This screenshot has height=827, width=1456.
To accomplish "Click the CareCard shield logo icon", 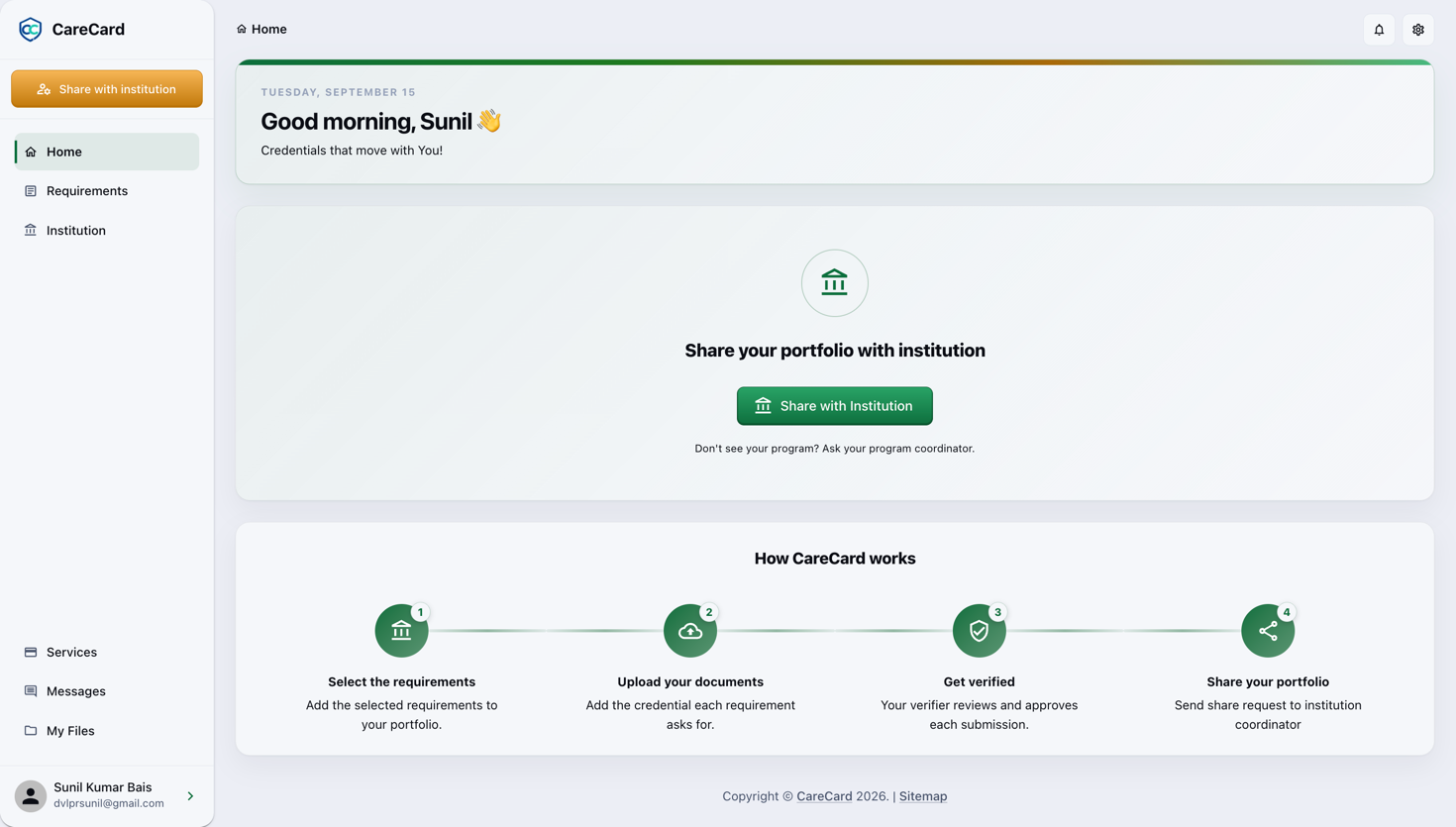I will point(31,29).
